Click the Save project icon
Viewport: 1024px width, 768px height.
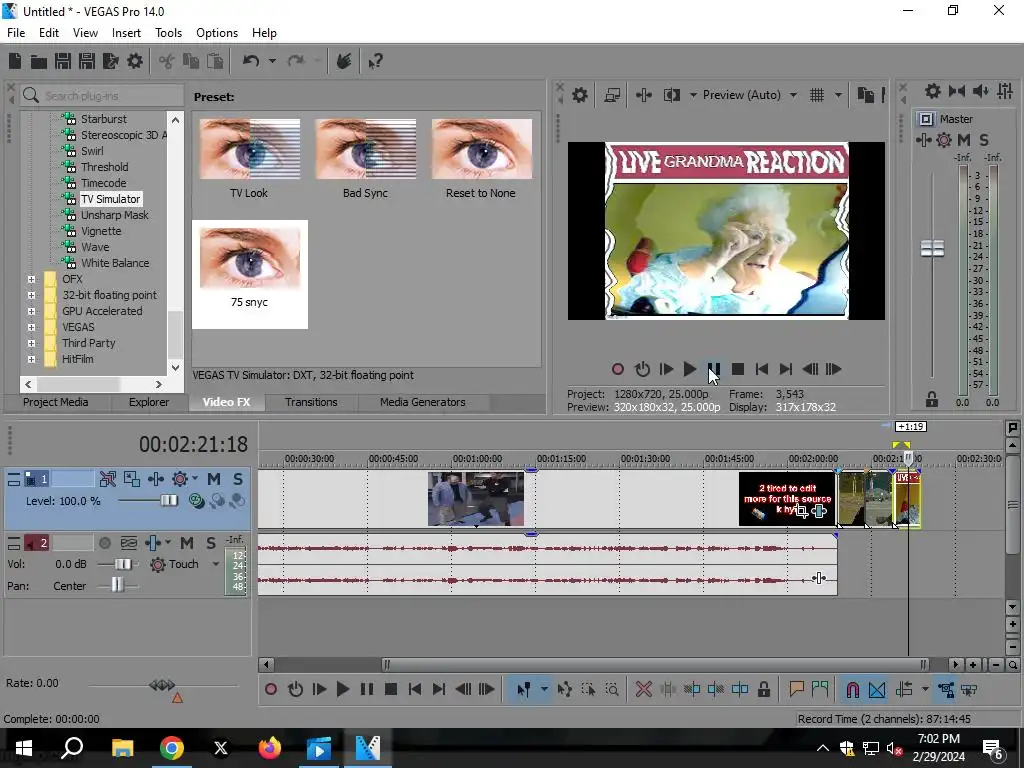(x=63, y=61)
